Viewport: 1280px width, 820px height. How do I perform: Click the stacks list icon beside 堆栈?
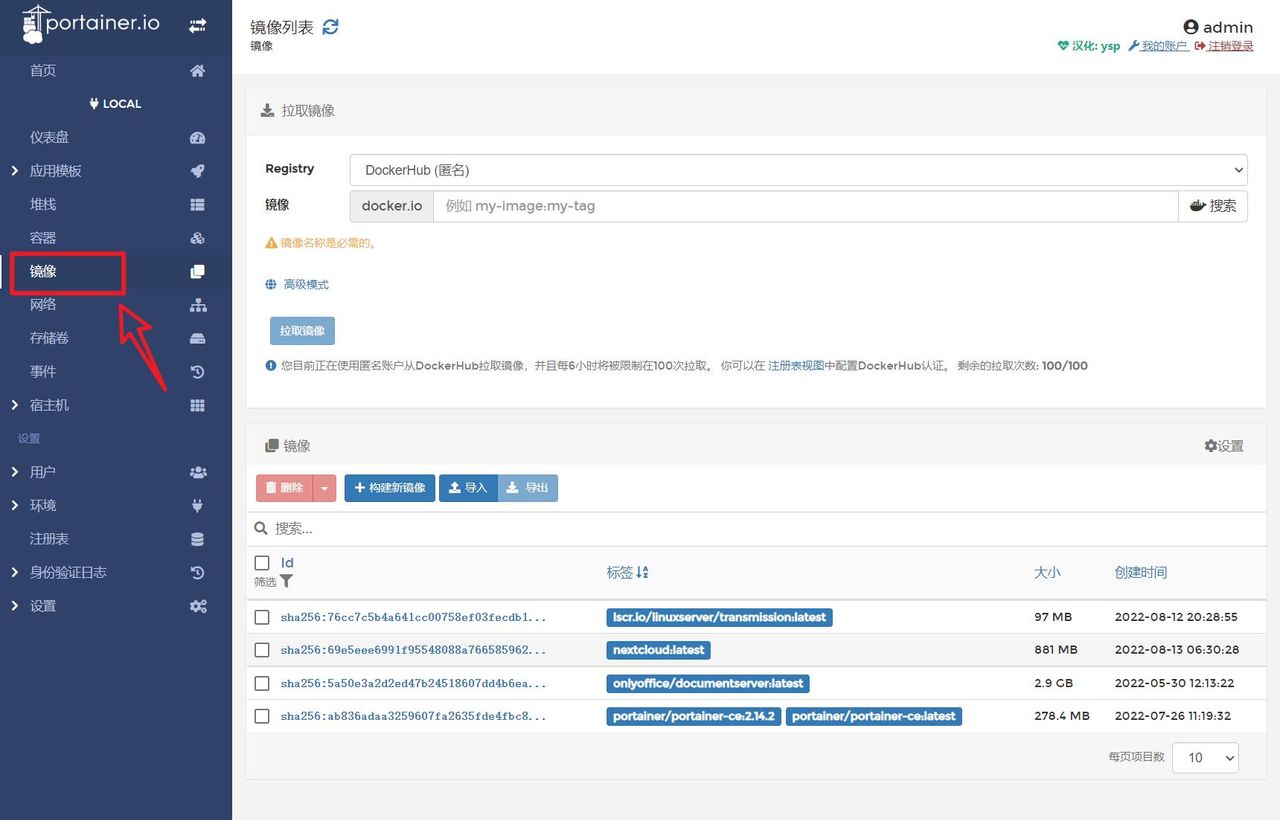pos(197,205)
